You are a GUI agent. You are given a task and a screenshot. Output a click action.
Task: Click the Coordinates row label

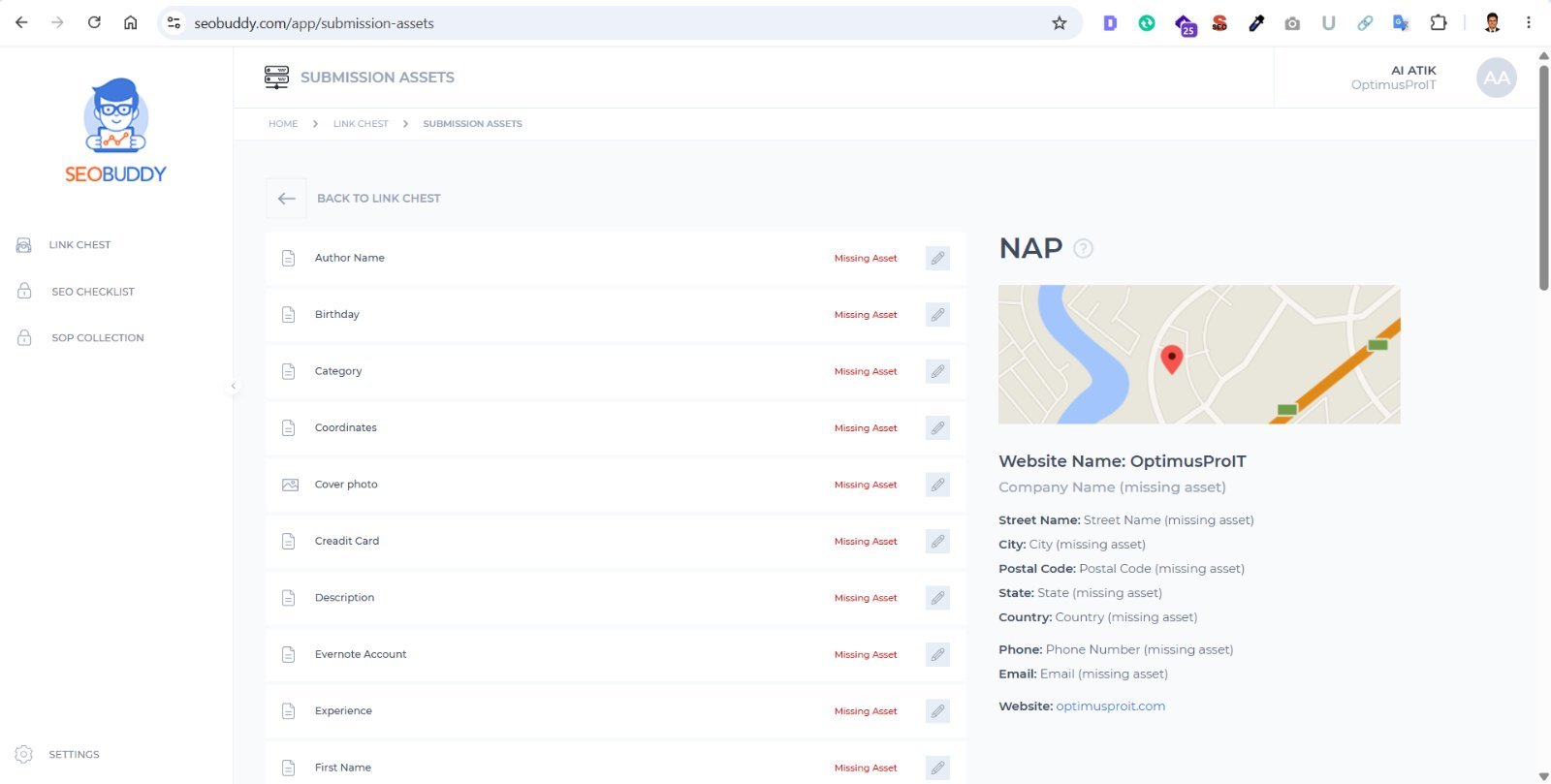pos(345,428)
